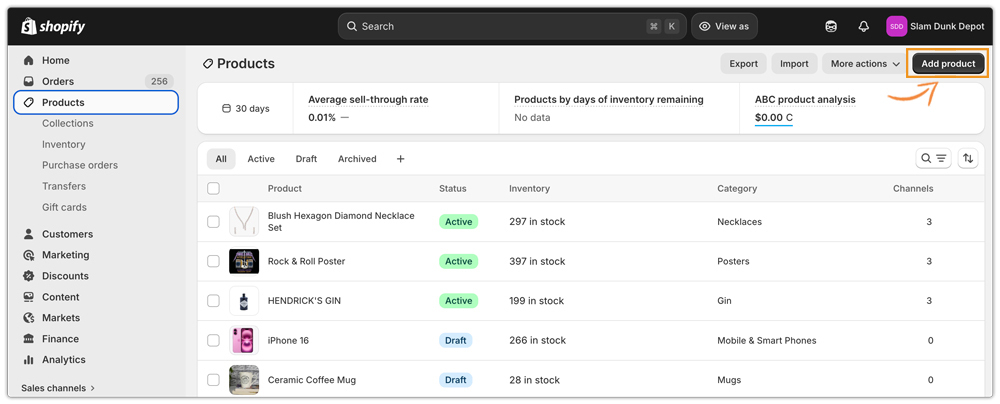This screenshot has height=404, width=1000.
Task: Open the iPhone 16 thumbnail
Action: tap(244, 340)
